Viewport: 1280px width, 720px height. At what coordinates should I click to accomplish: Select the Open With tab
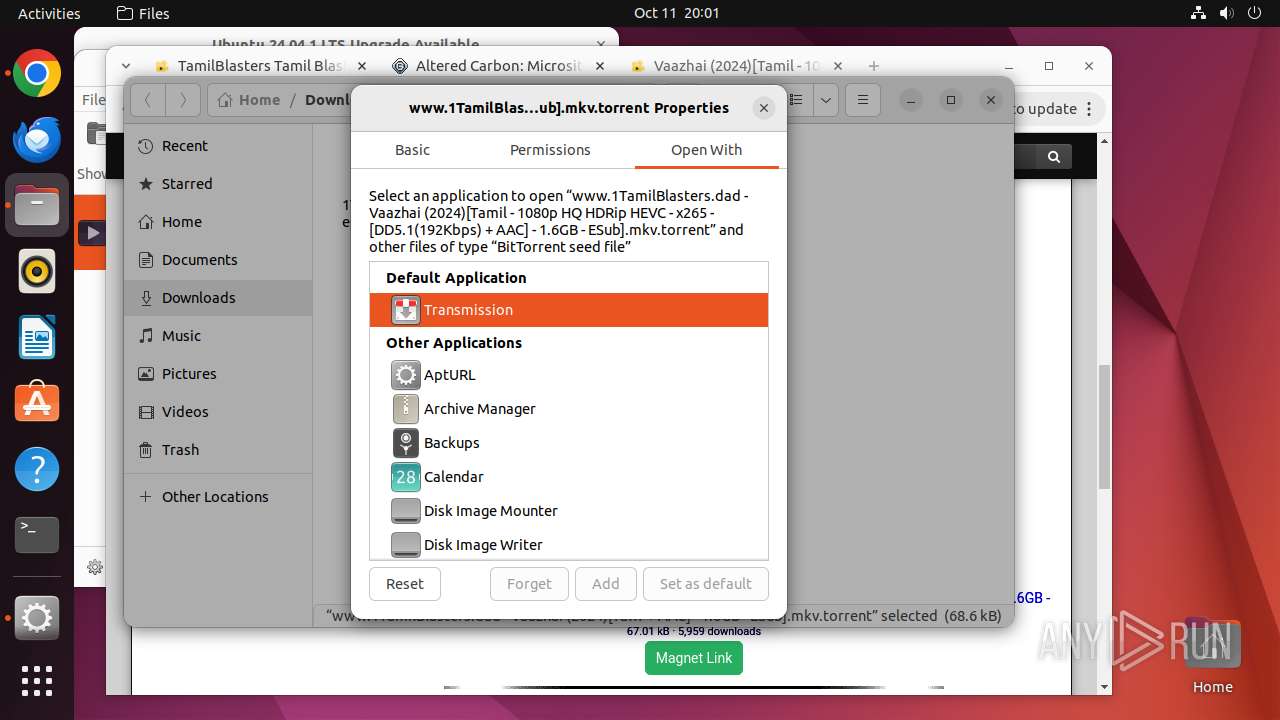coord(706,150)
